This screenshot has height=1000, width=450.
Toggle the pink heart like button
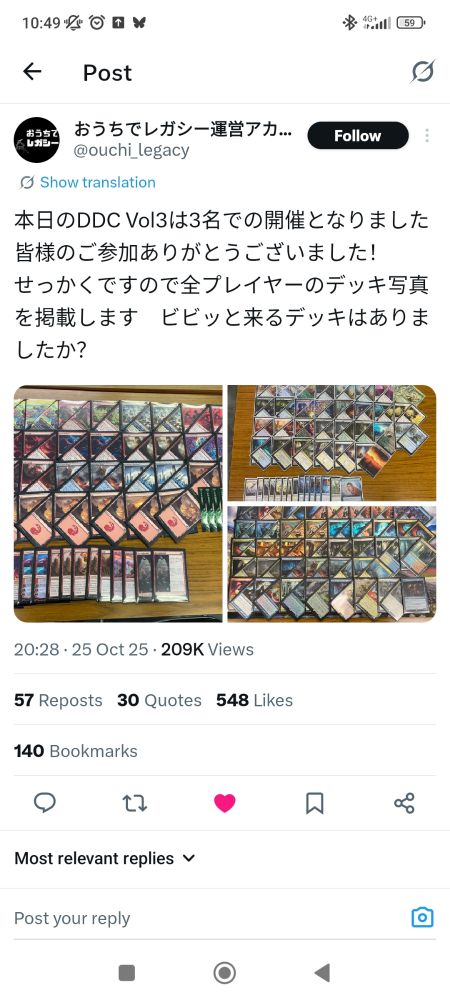[224, 803]
